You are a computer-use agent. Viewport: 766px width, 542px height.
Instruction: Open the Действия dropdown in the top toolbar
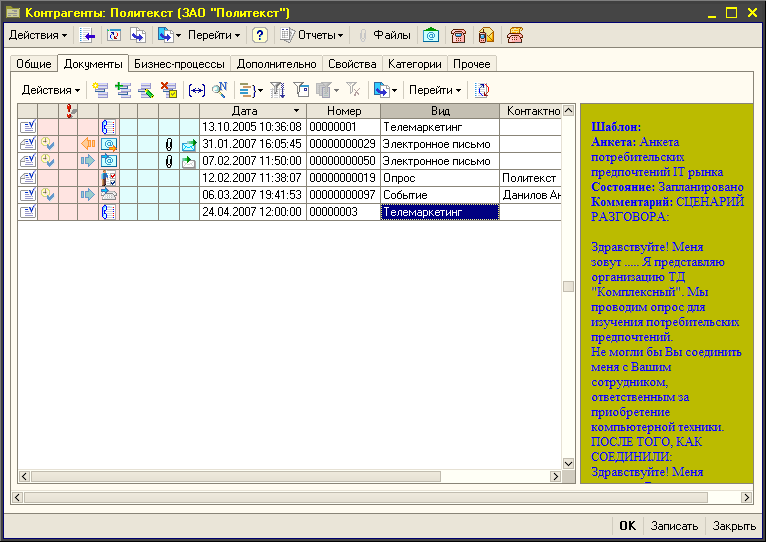coord(38,35)
